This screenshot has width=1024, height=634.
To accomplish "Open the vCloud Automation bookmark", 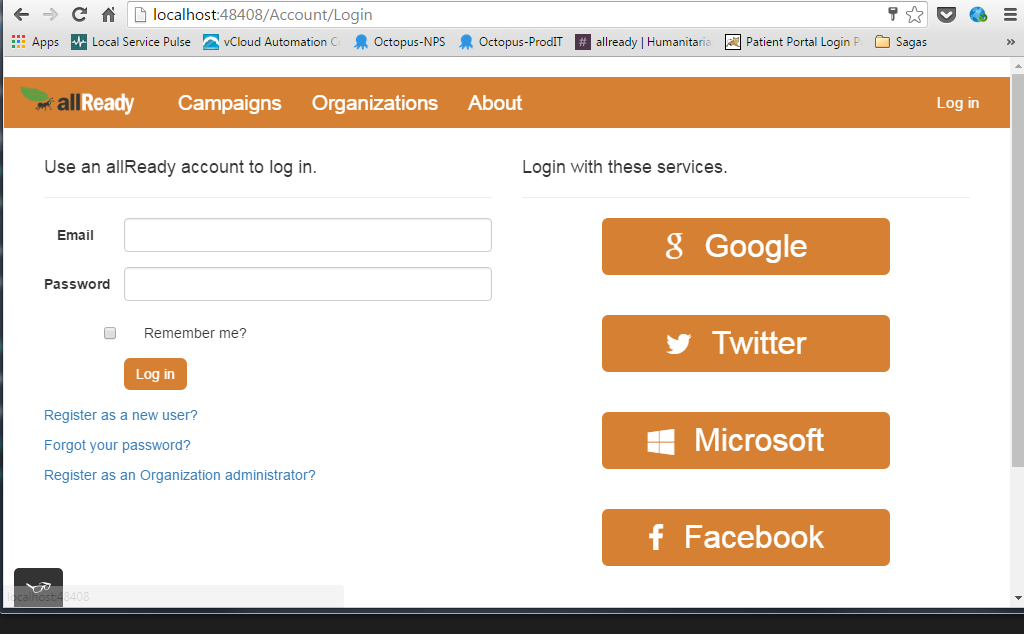I will (271, 42).
